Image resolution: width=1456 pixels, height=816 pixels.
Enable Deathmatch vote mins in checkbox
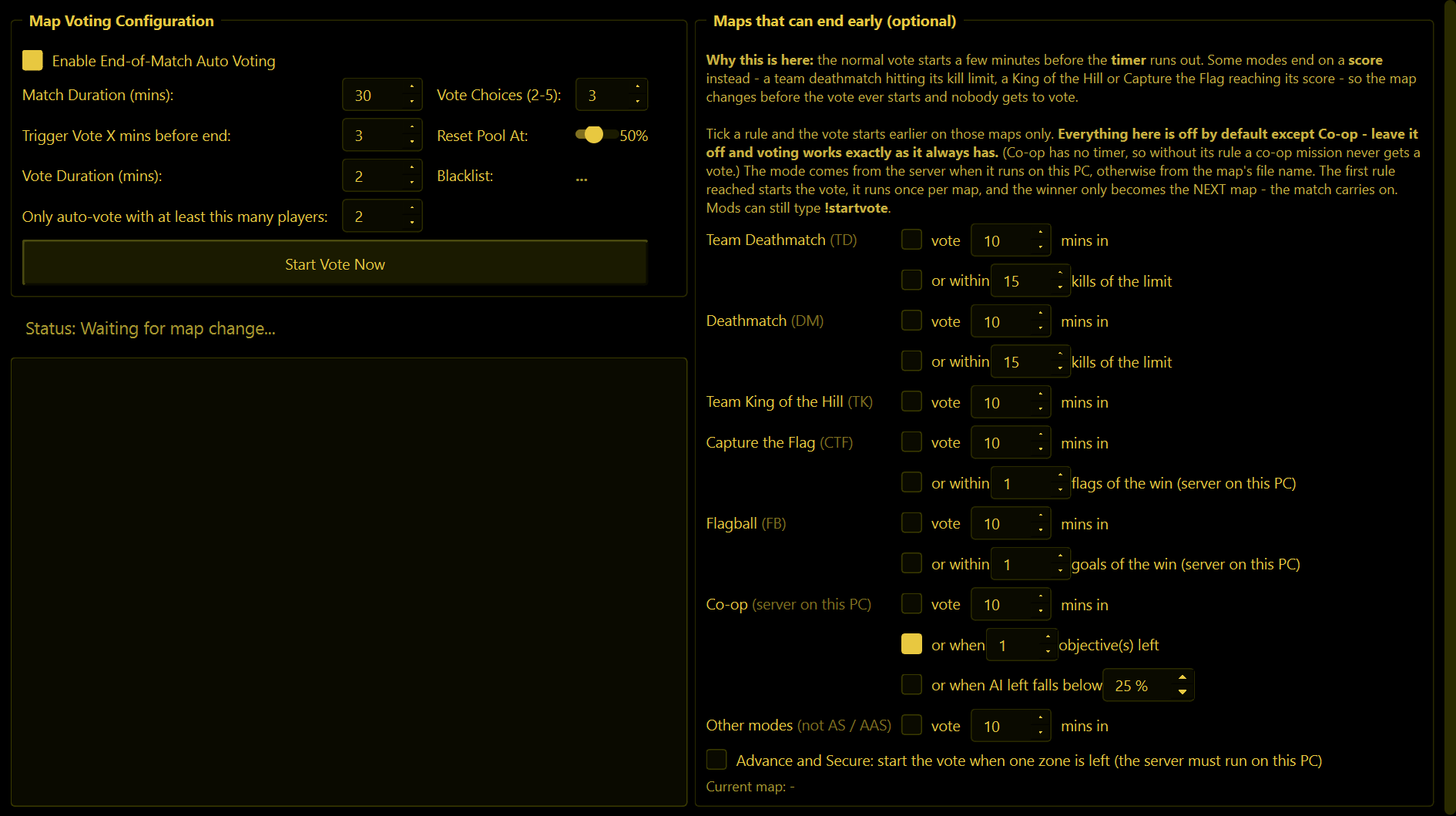(x=911, y=321)
